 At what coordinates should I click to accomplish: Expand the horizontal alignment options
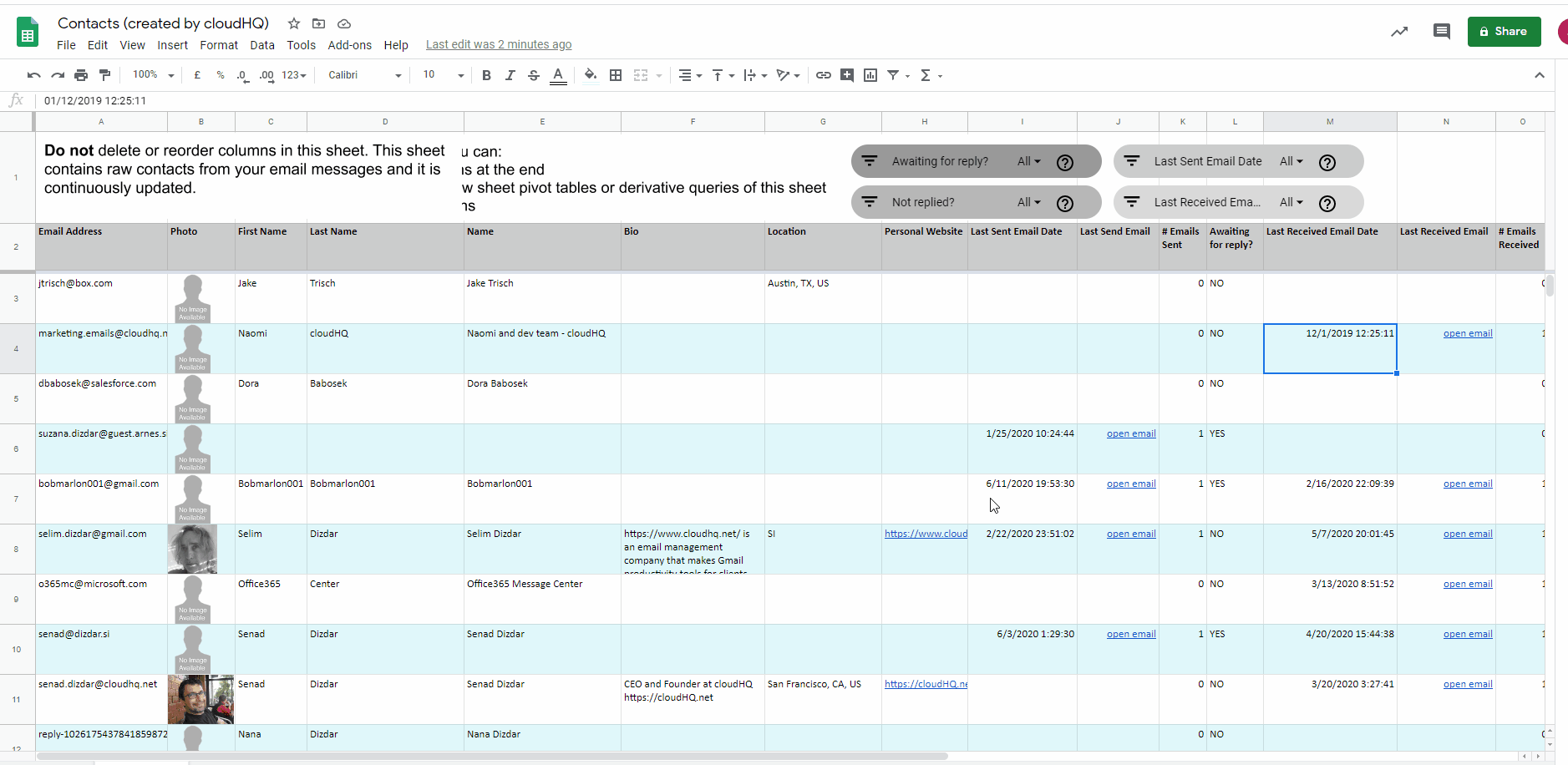[700, 75]
